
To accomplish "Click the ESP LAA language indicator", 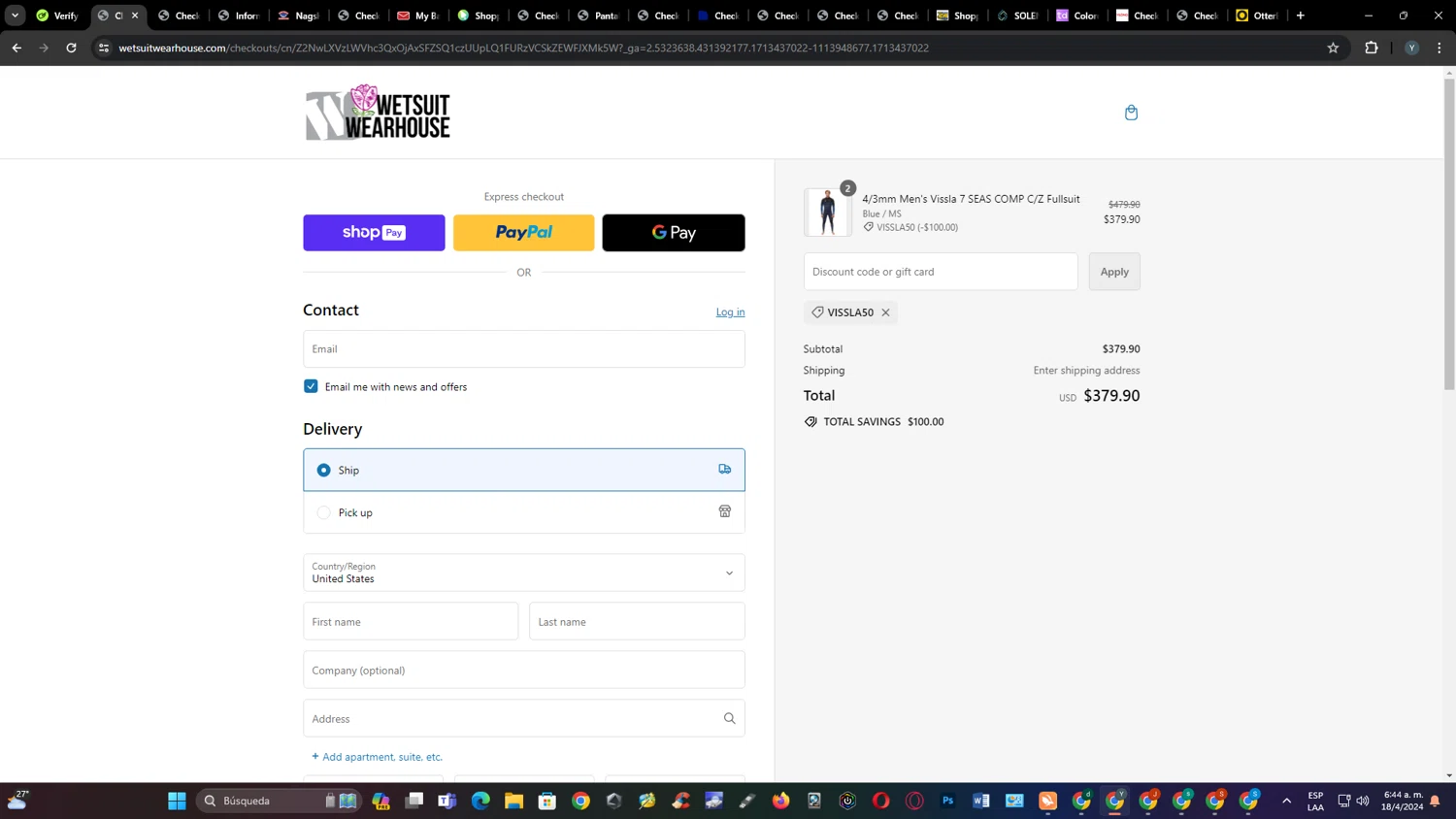I will coord(1315,801).
